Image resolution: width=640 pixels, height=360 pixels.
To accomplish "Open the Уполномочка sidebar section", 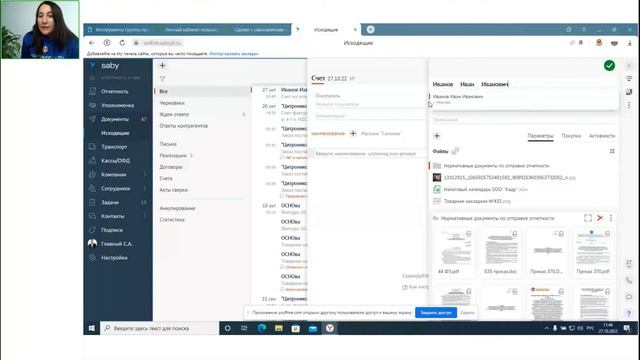I will point(118,105).
